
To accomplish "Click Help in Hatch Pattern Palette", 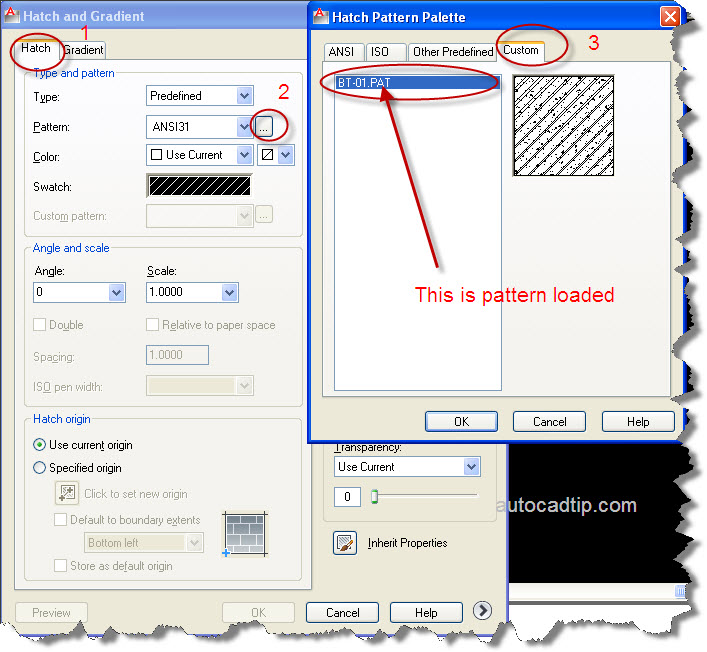I will pyautogui.click(x=638, y=422).
